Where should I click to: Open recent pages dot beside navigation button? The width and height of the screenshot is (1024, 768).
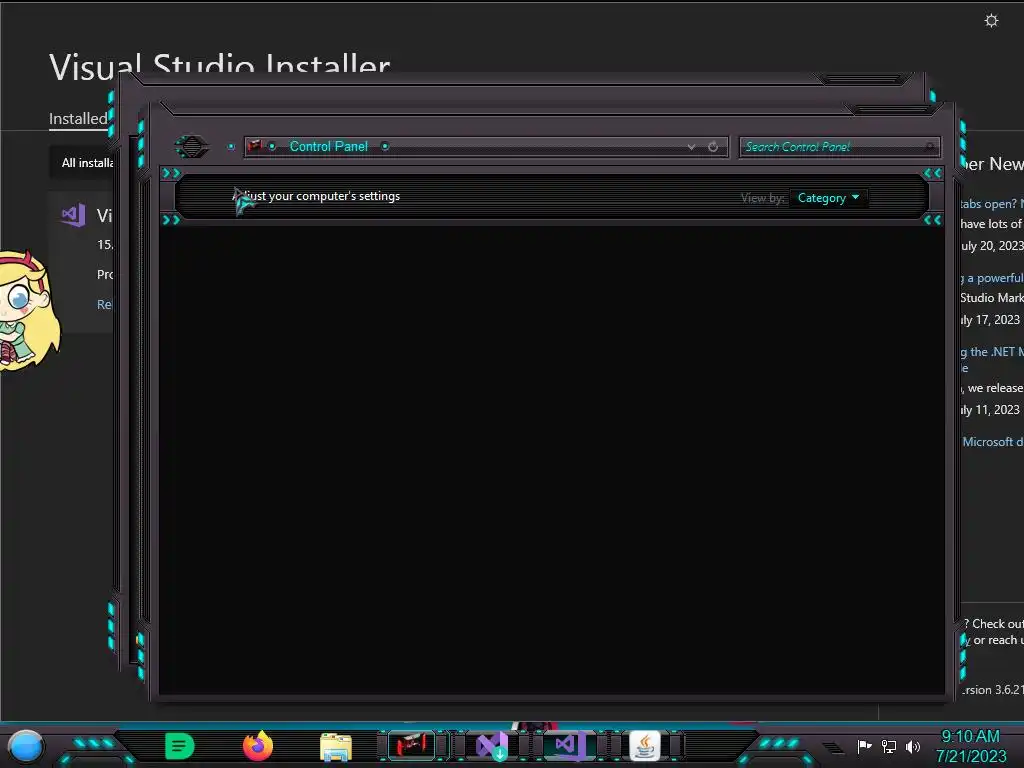point(231,146)
